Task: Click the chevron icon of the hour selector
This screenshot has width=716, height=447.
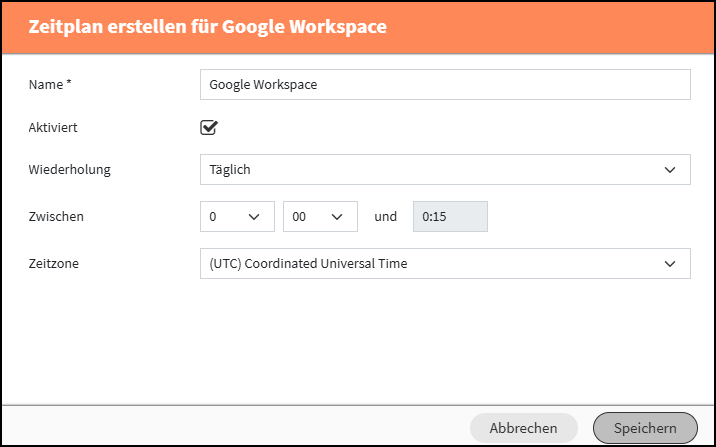Action: (254, 217)
